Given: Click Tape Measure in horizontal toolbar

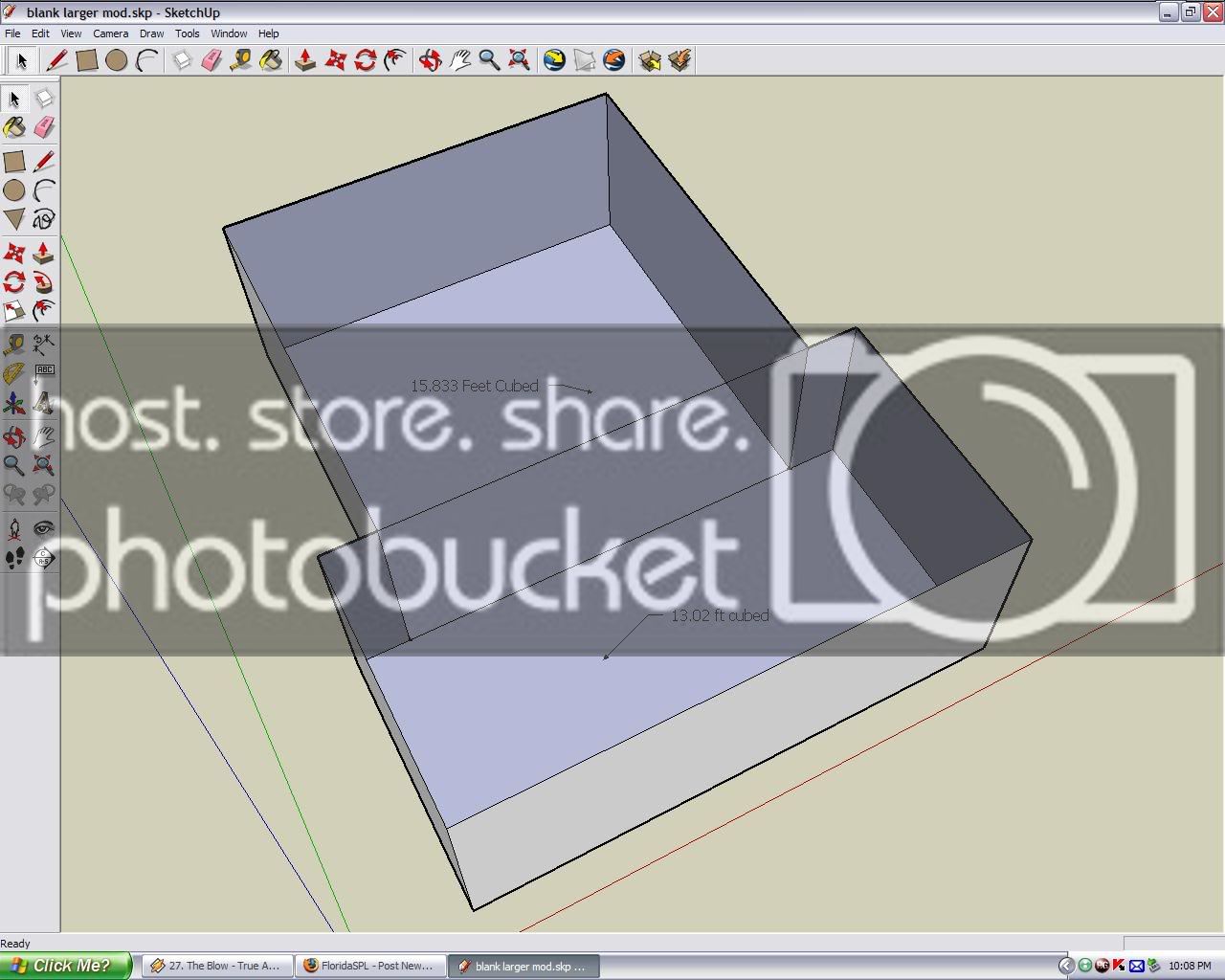Looking at the screenshot, I should pos(241,61).
